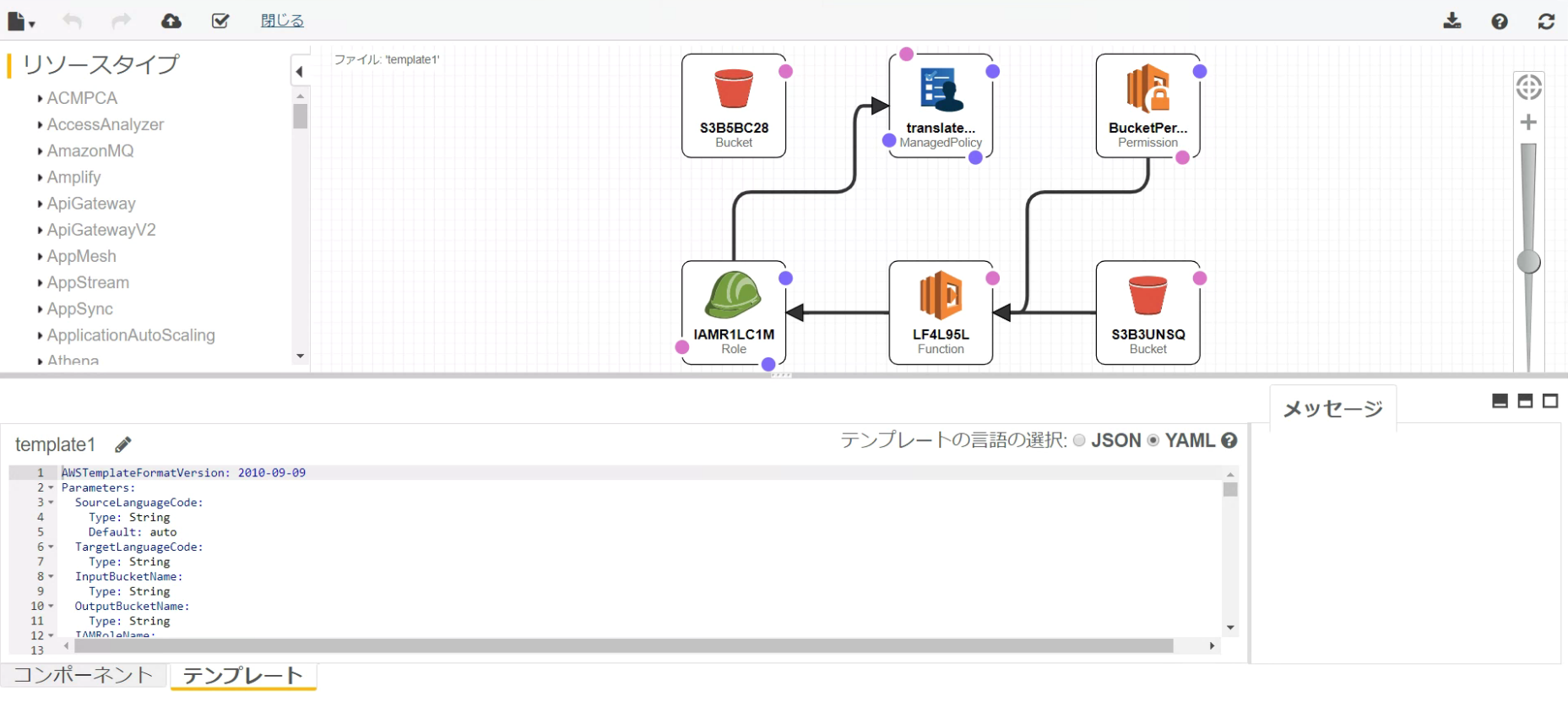Fold SourceLanguageCode block at line 3
This screenshot has height=702, width=1568.
tap(51, 503)
